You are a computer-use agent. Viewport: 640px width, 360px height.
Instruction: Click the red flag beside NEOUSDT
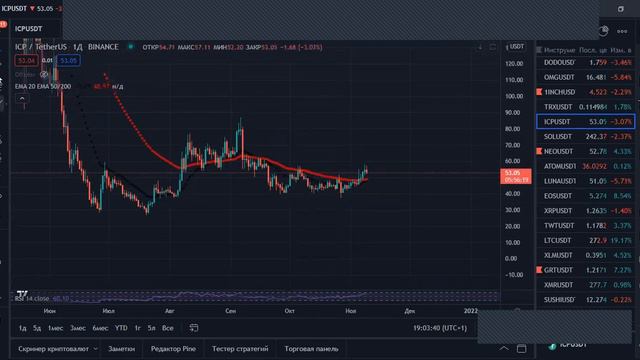[539, 151]
